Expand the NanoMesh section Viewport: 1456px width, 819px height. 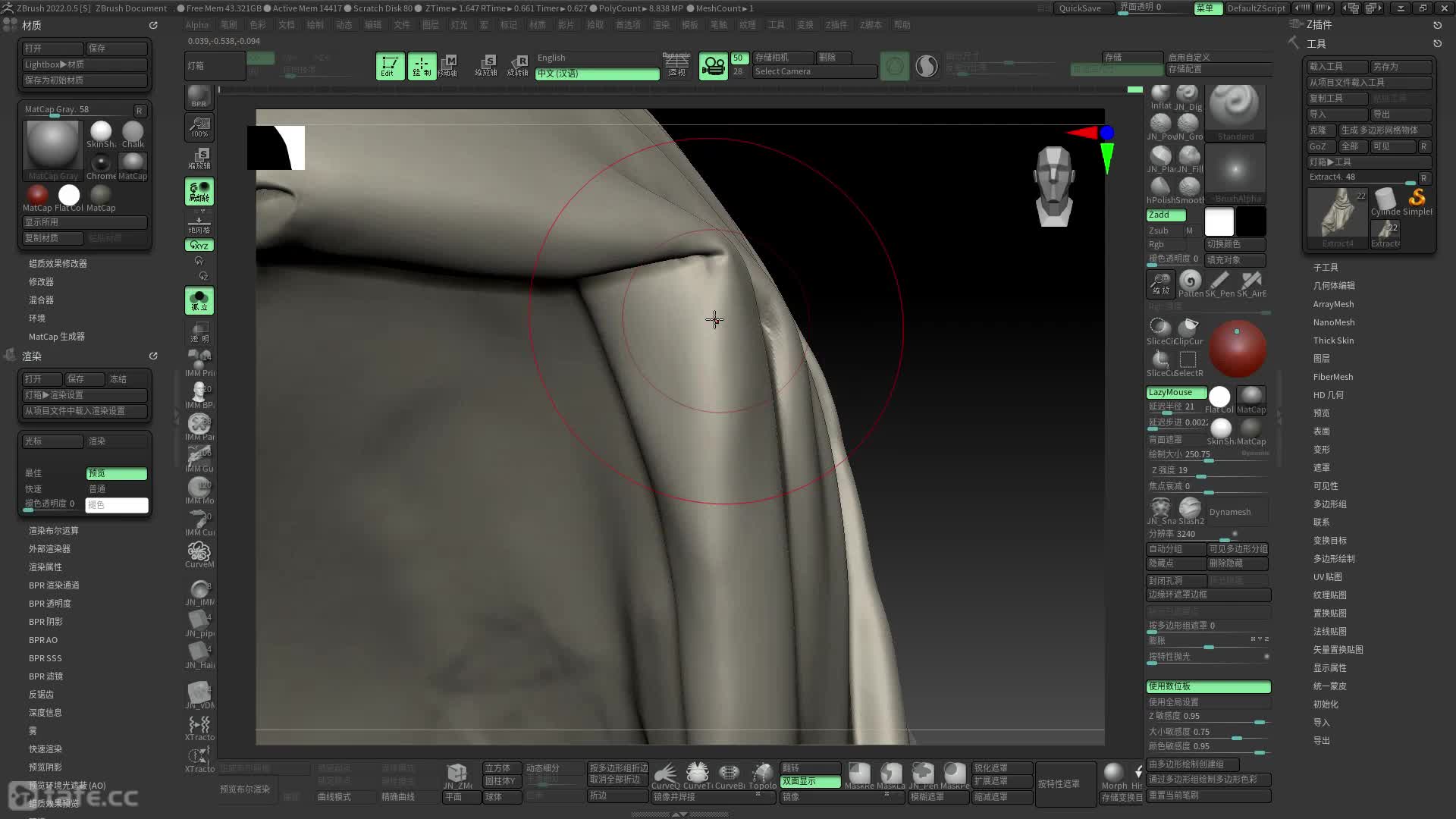[1333, 322]
